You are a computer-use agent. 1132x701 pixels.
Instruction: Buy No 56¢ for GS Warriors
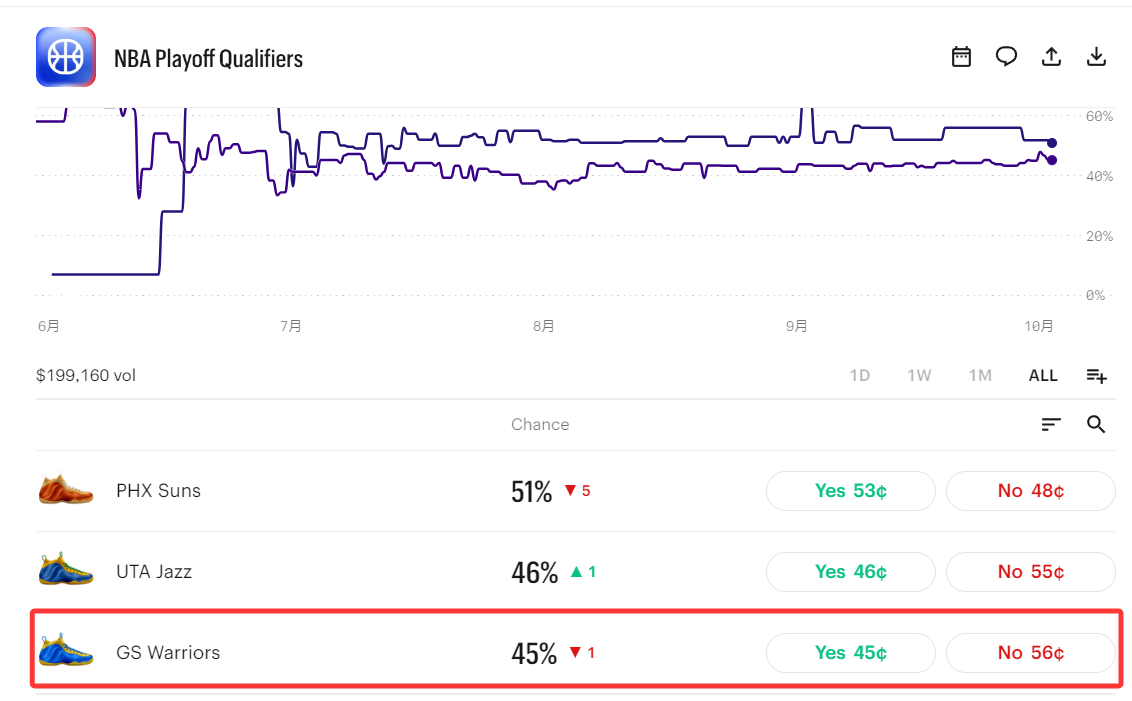tap(1030, 653)
